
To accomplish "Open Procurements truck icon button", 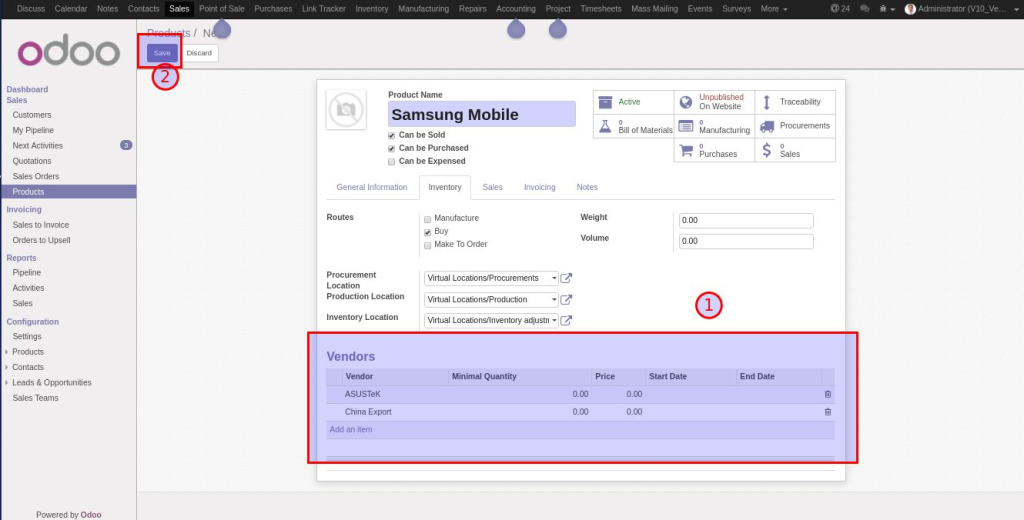I will 767,127.
